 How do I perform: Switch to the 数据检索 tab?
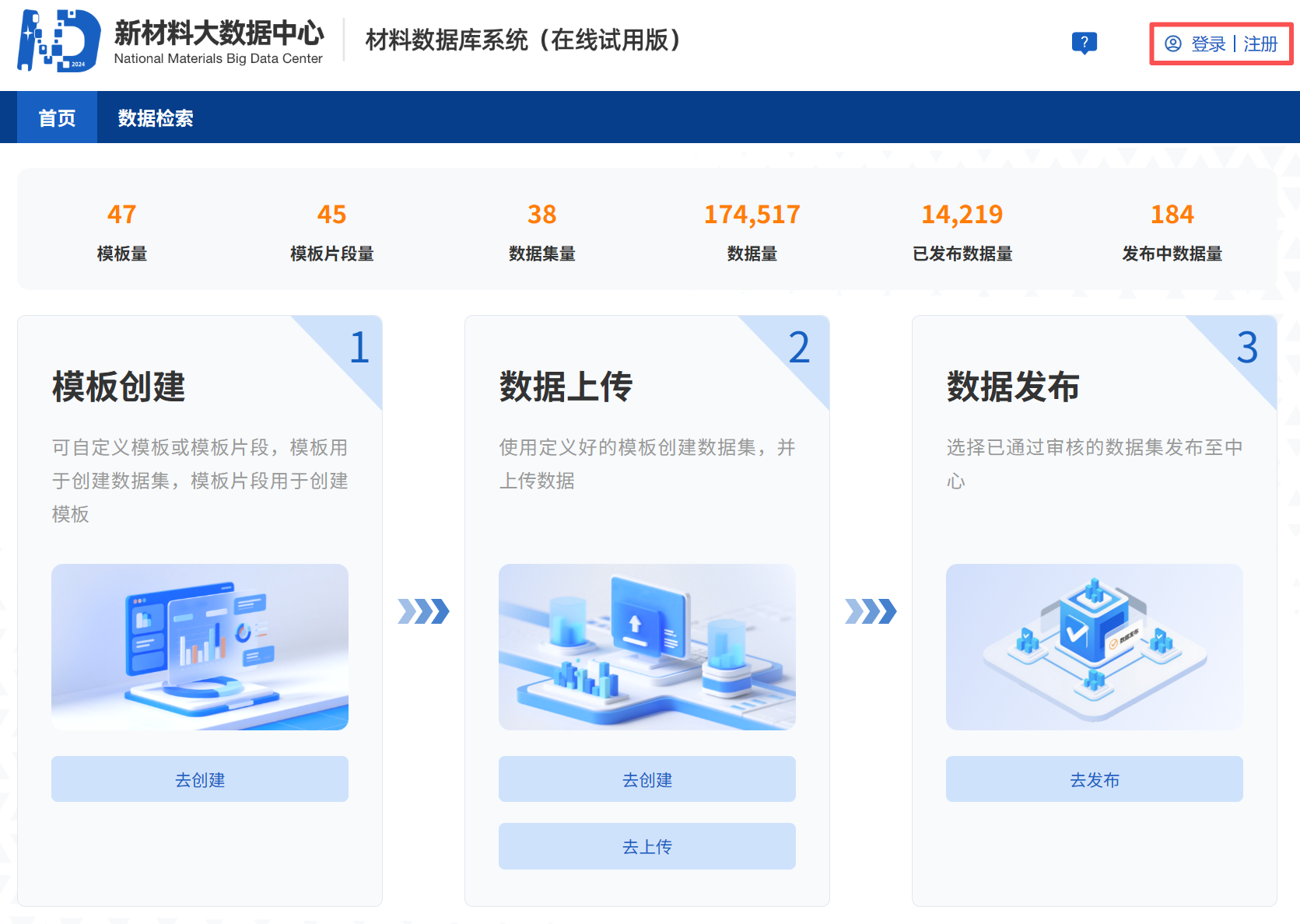click(x=155, y=117)
